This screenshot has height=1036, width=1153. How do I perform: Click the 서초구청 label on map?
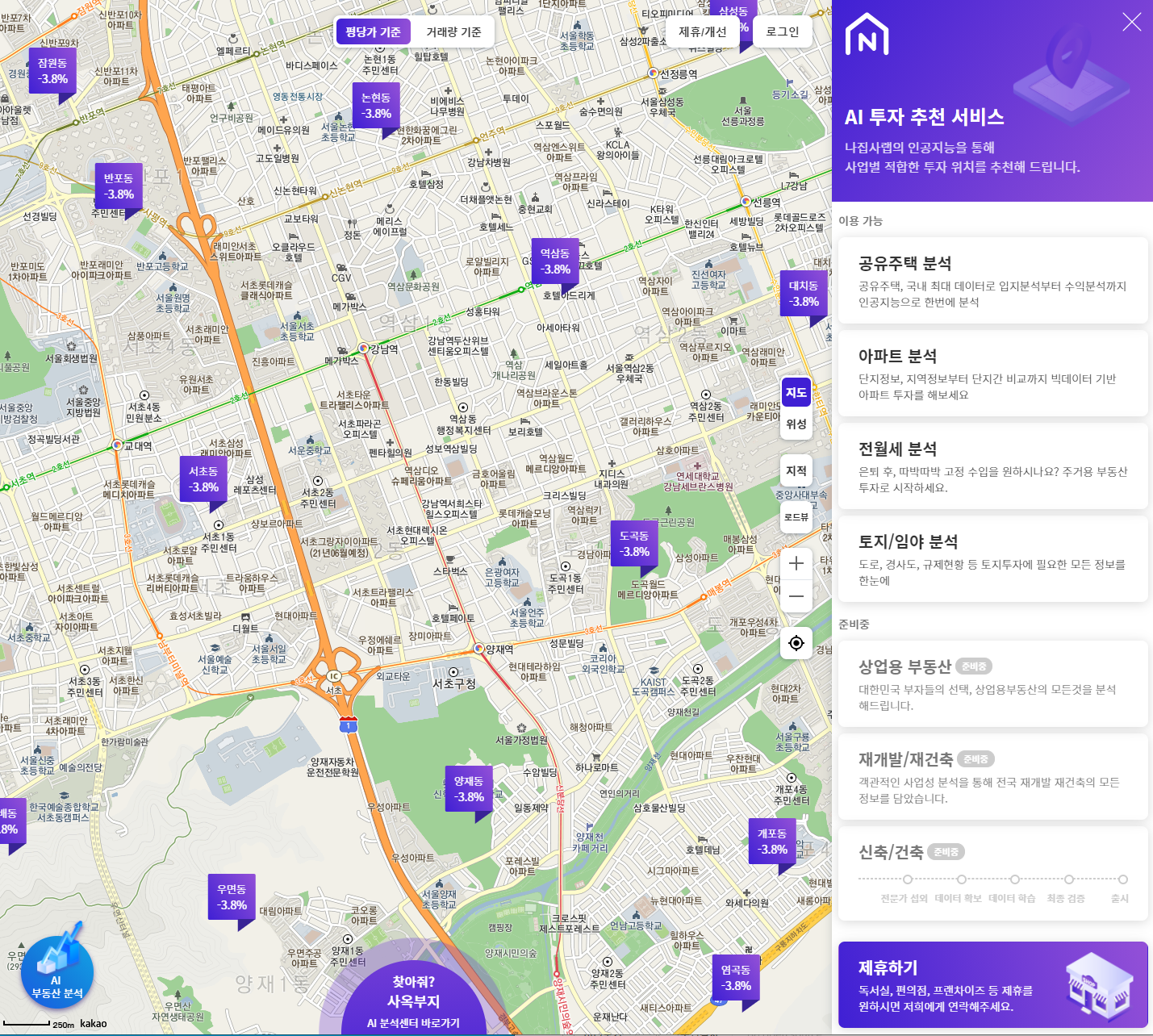454,683
